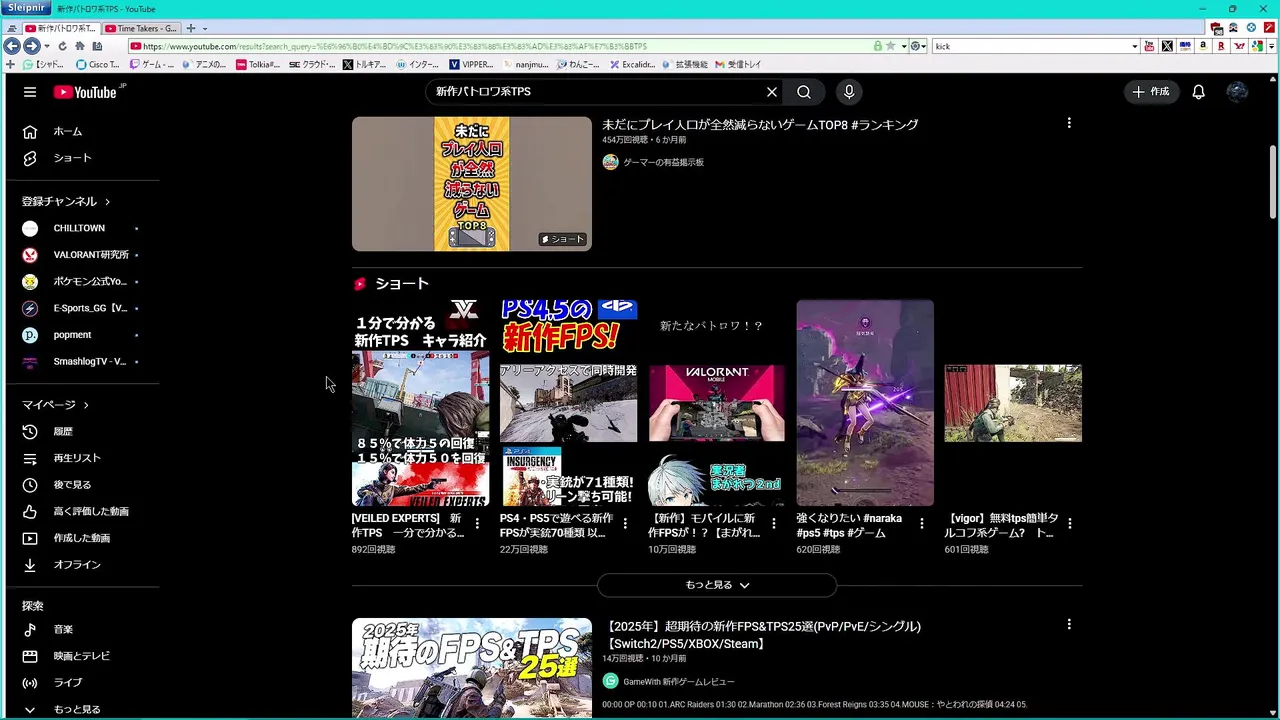Open GameWith 新作ゲームレビュー channel link
1280x720 pixels.
pos(679,681)
